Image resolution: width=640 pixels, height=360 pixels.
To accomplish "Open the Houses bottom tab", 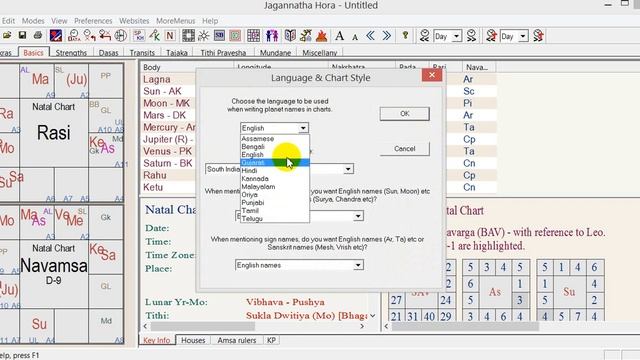I will tap(193, 340).
